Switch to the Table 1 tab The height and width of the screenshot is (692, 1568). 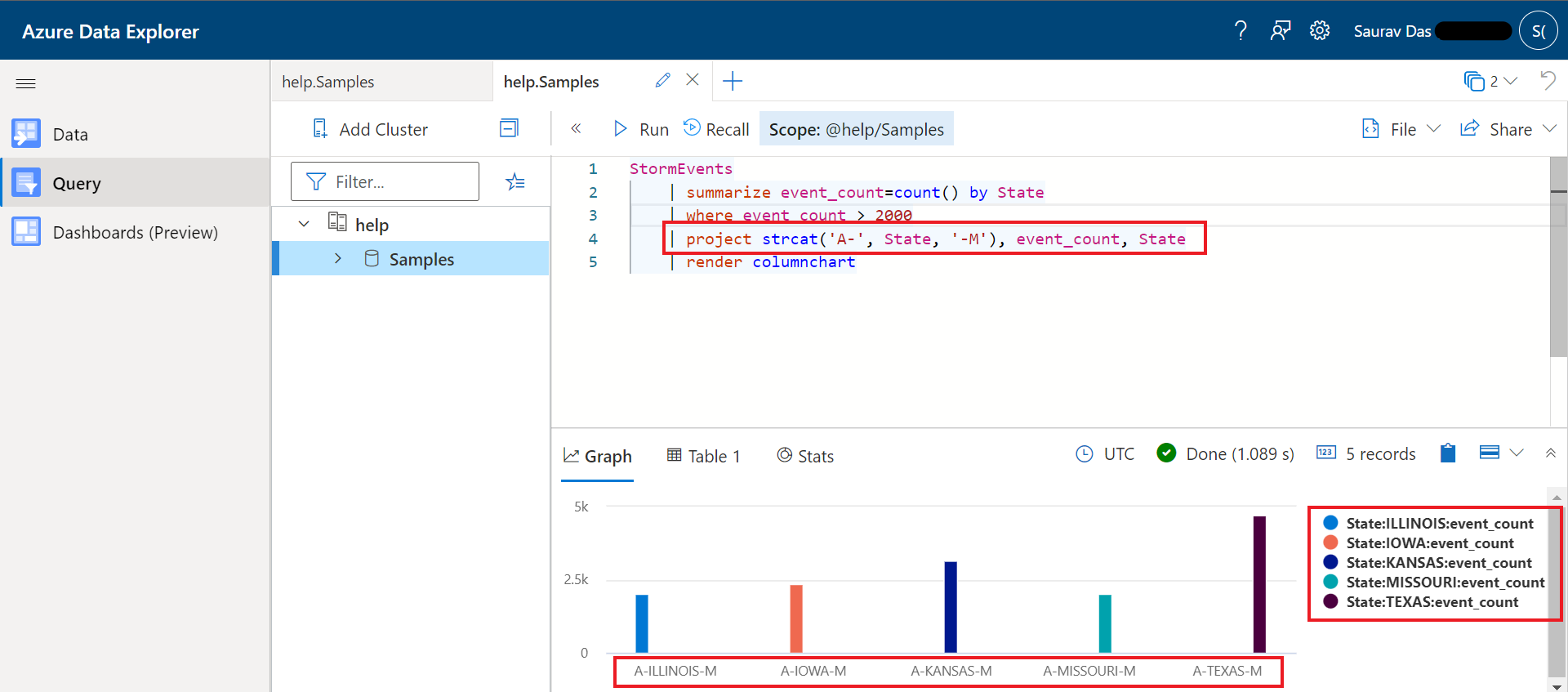coord(704,456)
